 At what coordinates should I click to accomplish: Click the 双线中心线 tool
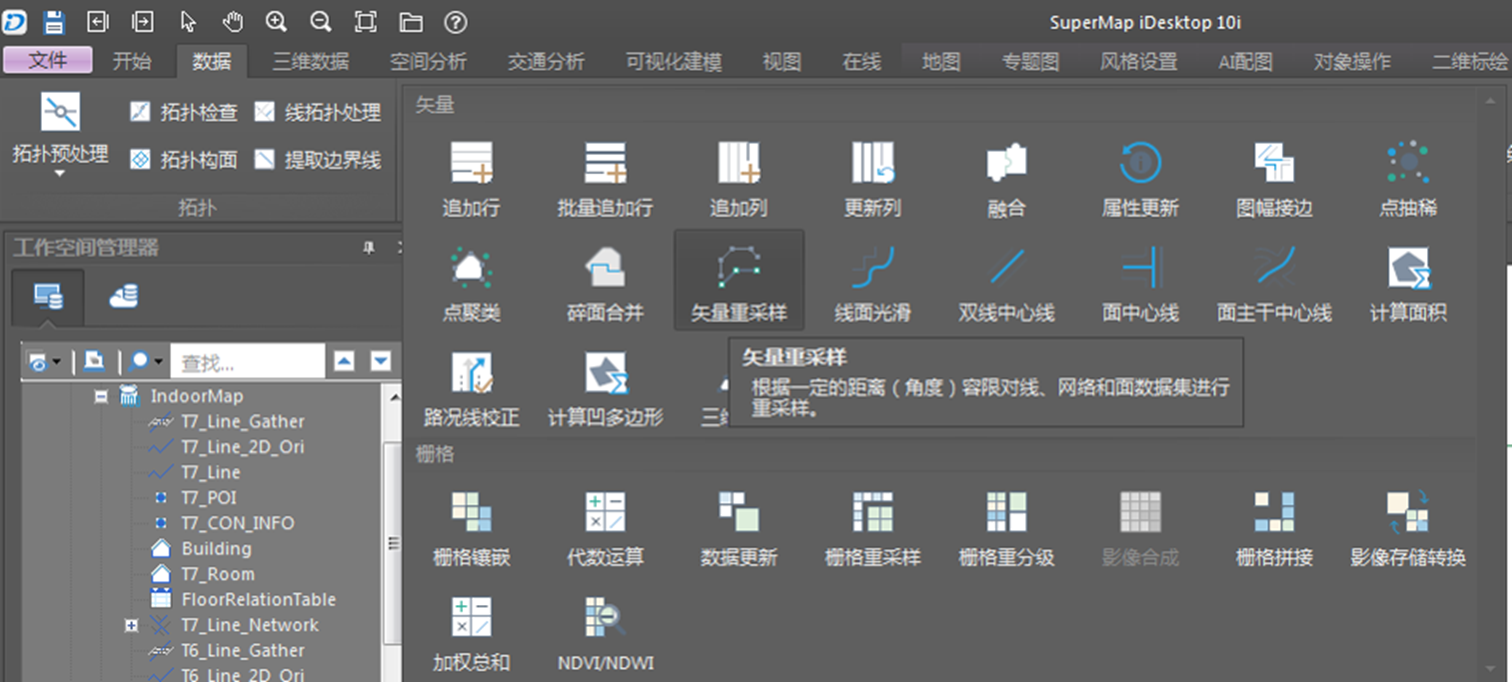1006,284
